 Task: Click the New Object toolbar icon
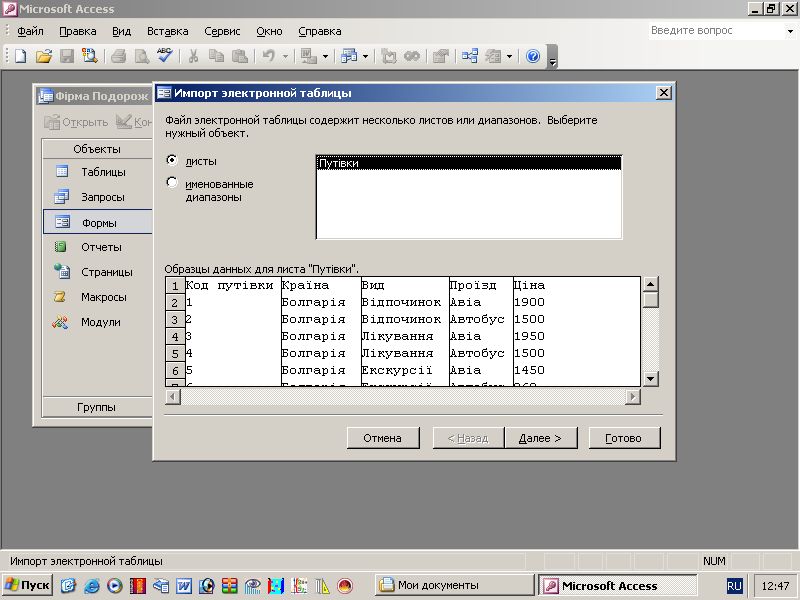pyautogui.click(x=493, y=56)
